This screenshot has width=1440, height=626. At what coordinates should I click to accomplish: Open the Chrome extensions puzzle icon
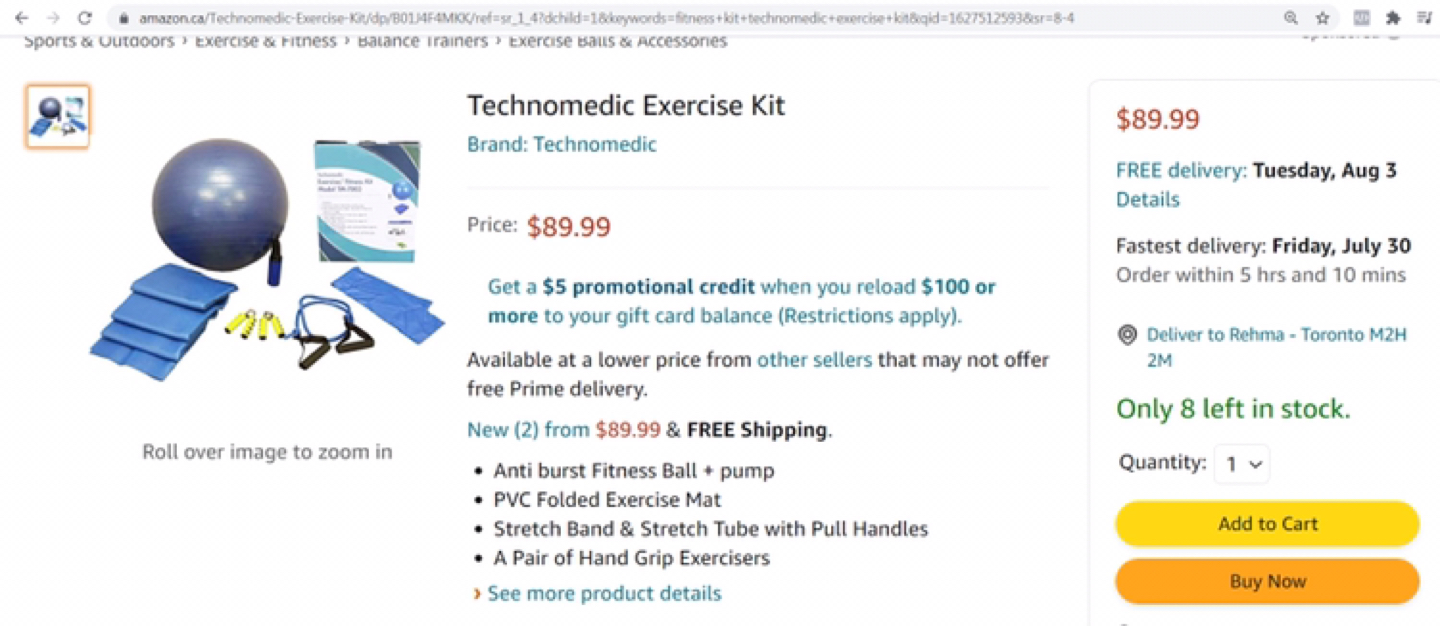[1391, 17]
